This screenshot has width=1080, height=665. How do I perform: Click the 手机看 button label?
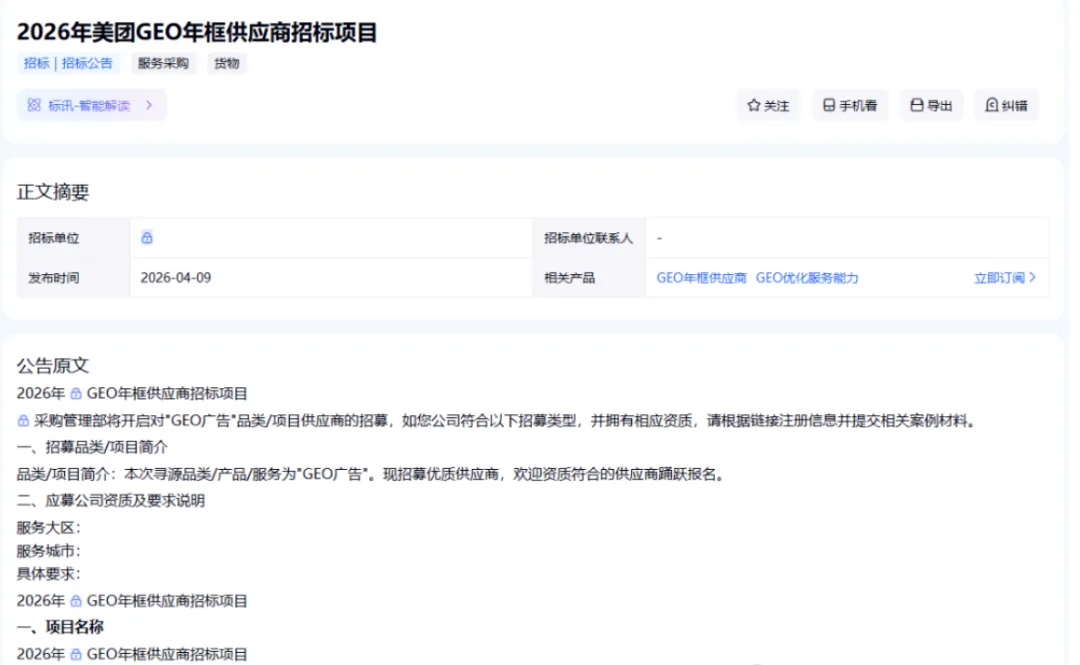[x=858, y=105]
